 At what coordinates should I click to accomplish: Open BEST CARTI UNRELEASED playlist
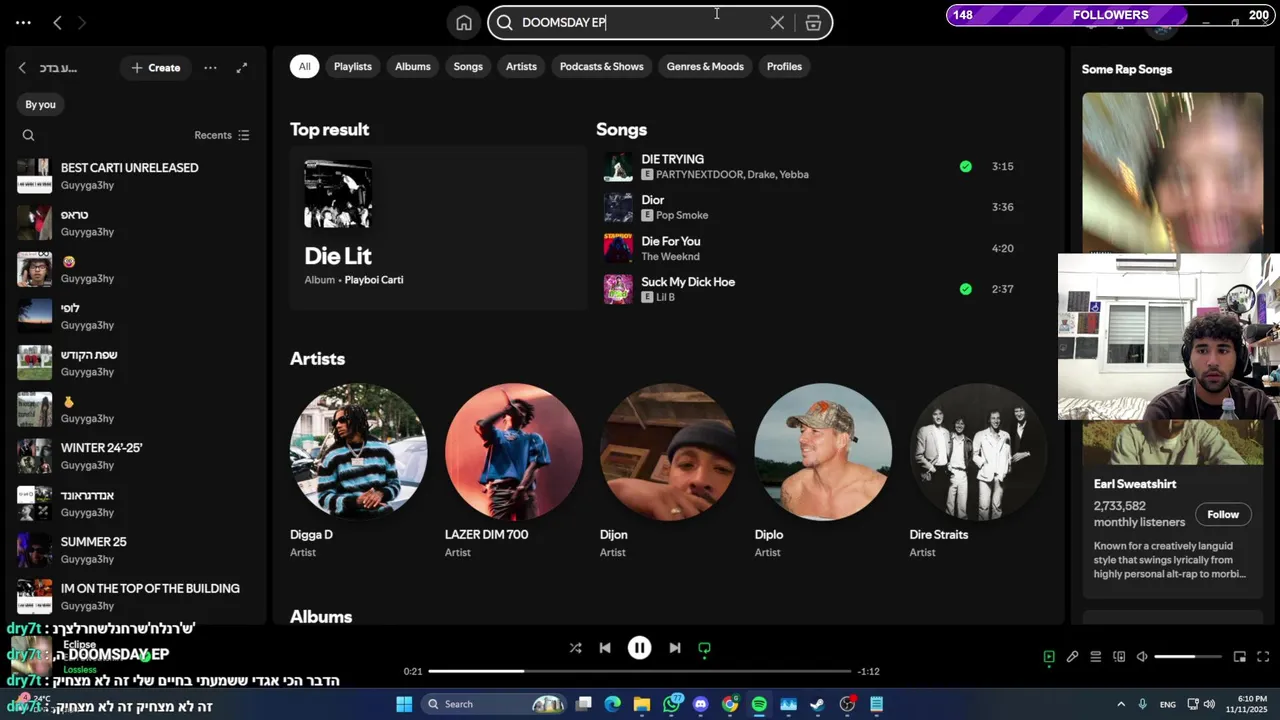click(136, 176)
